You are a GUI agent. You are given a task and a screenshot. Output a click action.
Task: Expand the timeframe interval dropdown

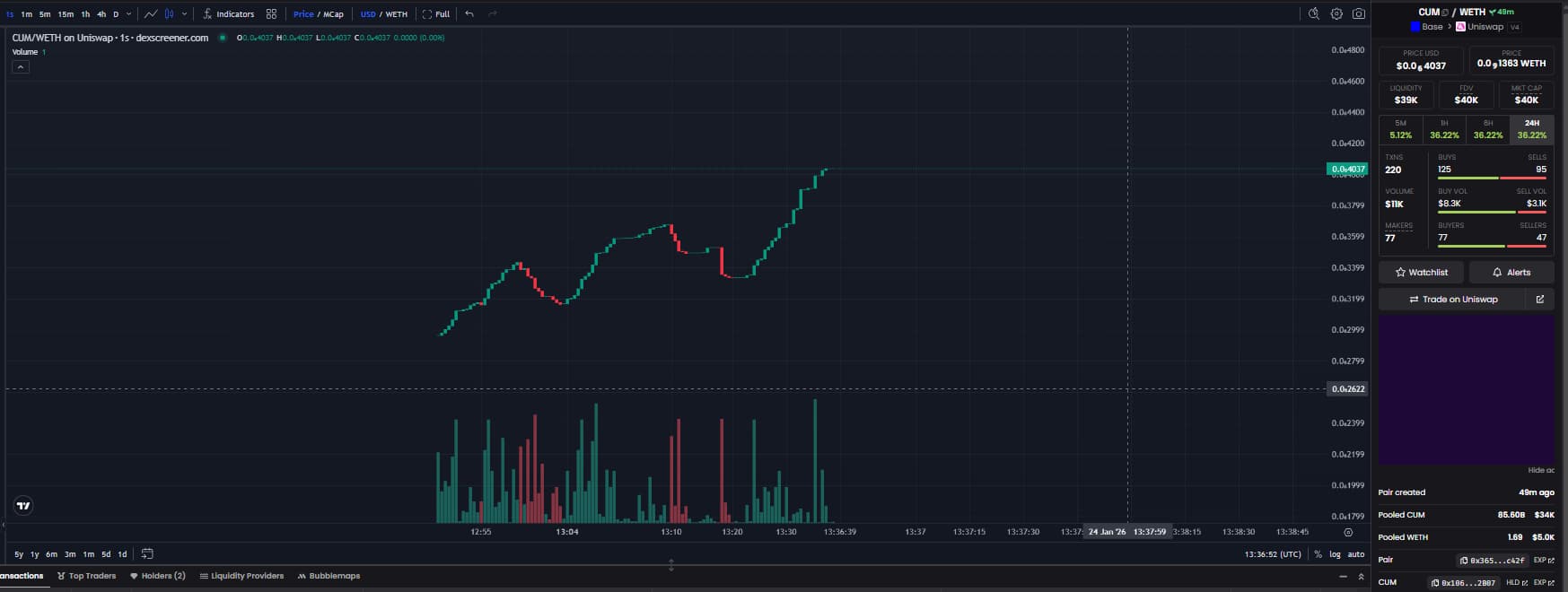(129, 14)
